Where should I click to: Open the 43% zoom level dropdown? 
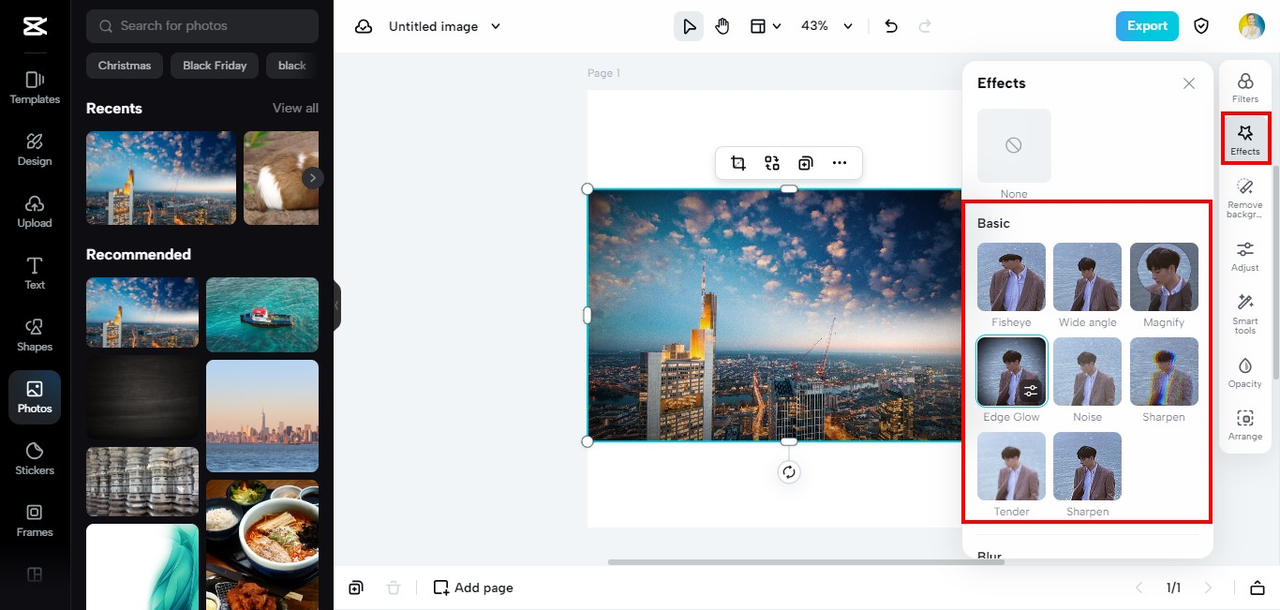tap(827, 26)
